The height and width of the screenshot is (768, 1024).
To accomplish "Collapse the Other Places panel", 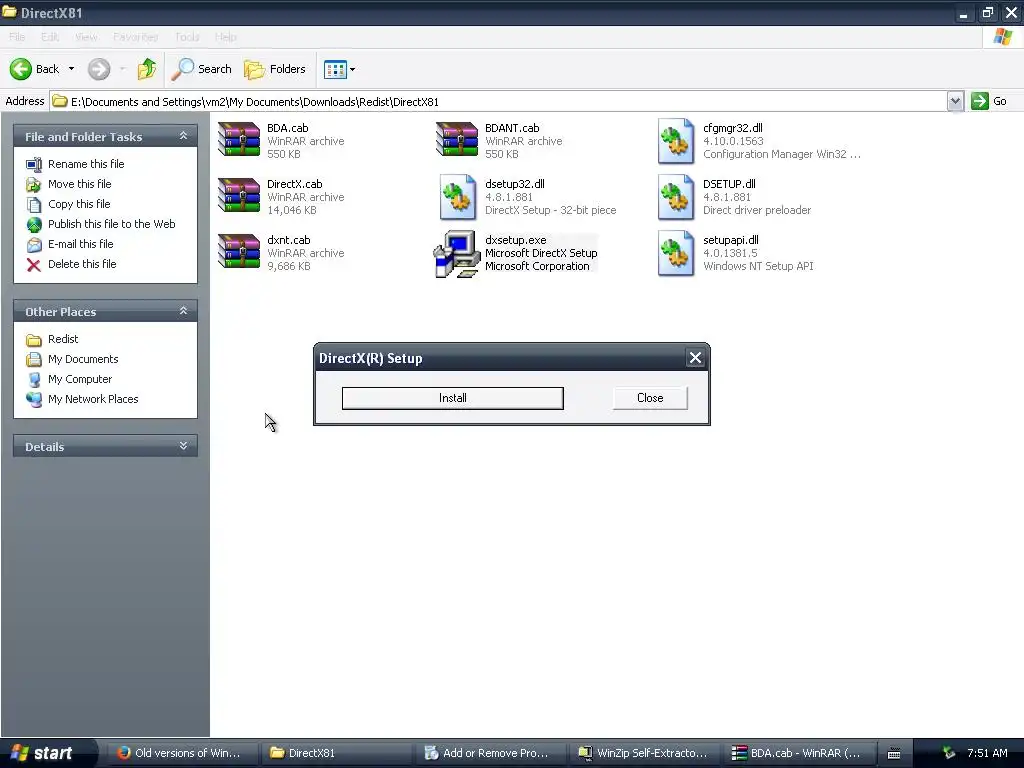I will tap(184, 311).
